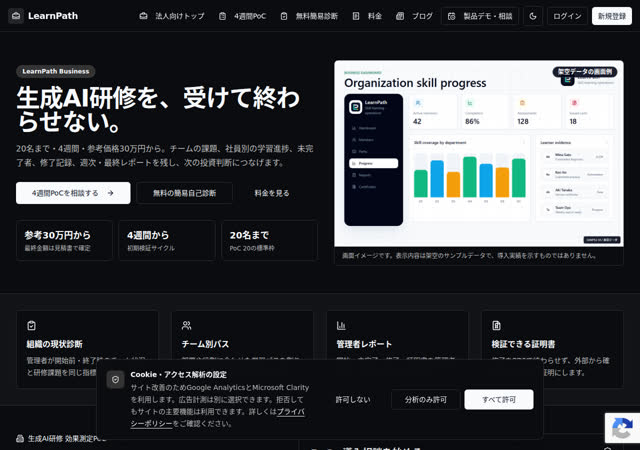Toggle dark mode with the moon icon
Screen dimensions: 640x450
[x=533, y=16]
